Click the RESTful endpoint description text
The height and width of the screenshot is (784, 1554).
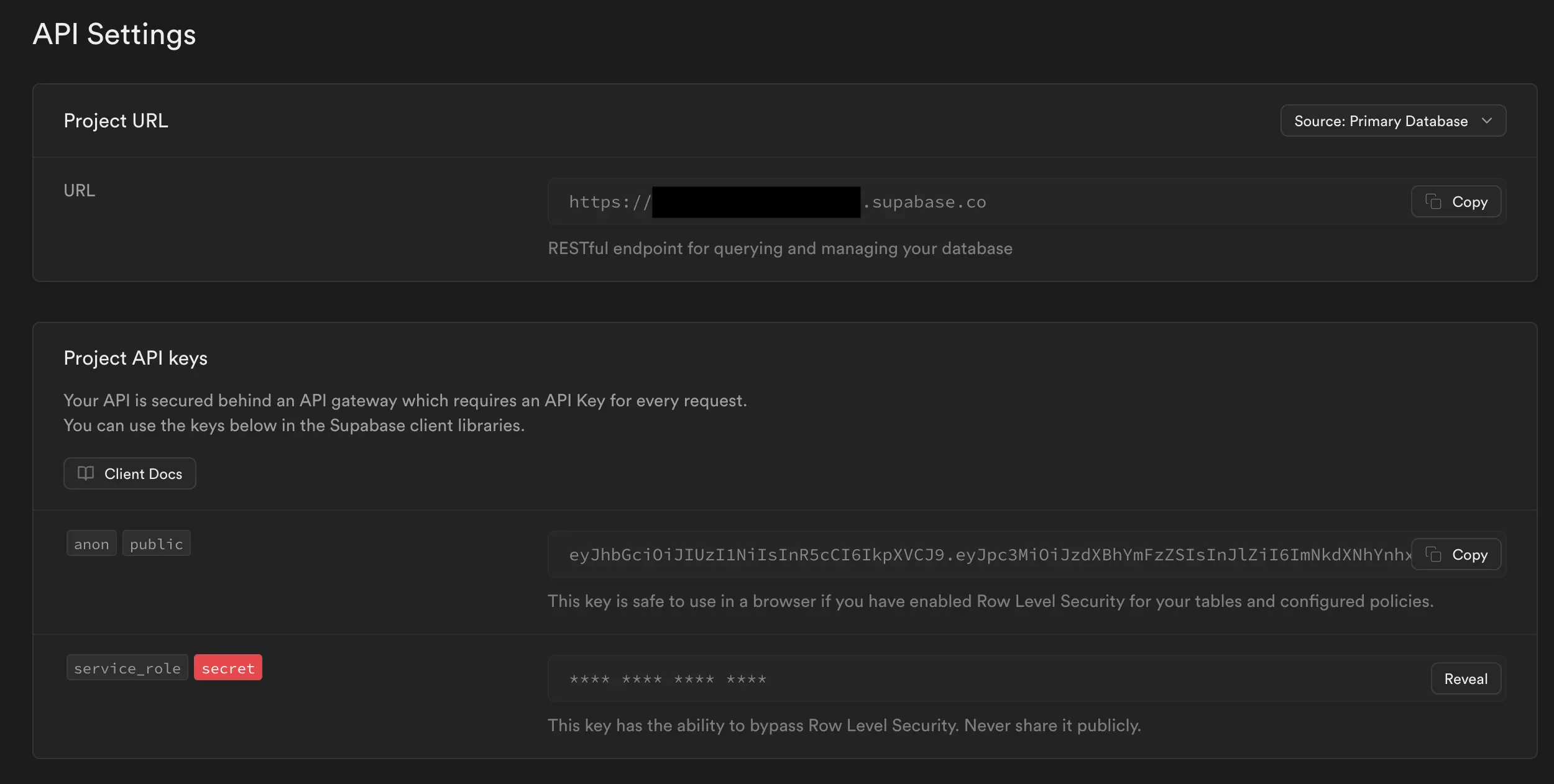(x=779, y=248)
